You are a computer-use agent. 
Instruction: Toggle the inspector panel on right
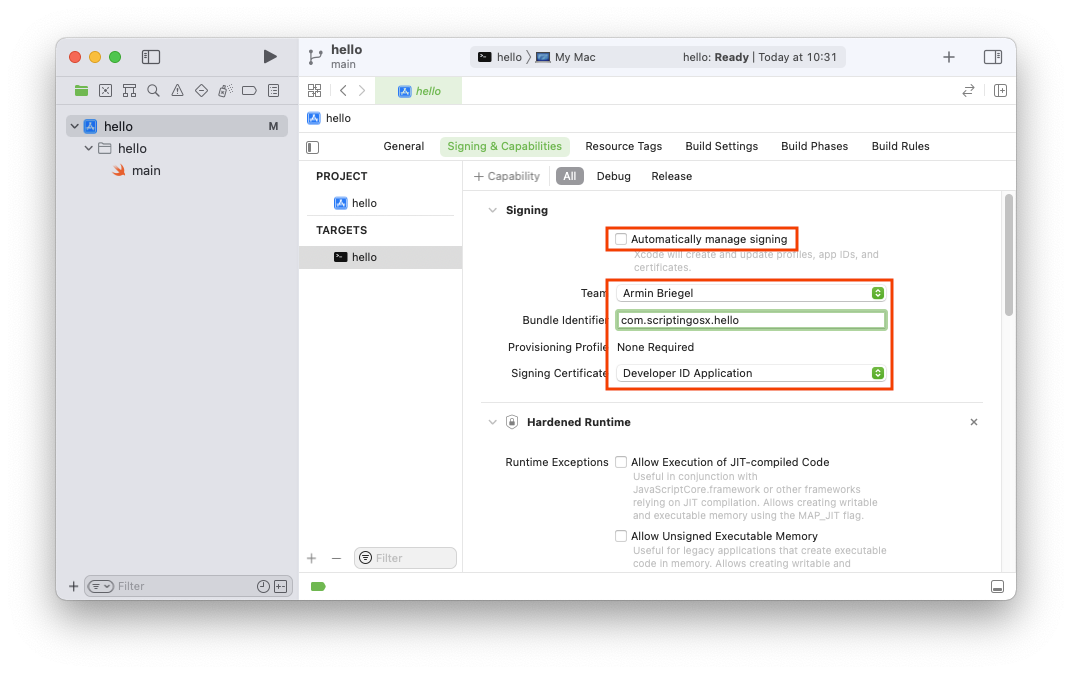993,57
